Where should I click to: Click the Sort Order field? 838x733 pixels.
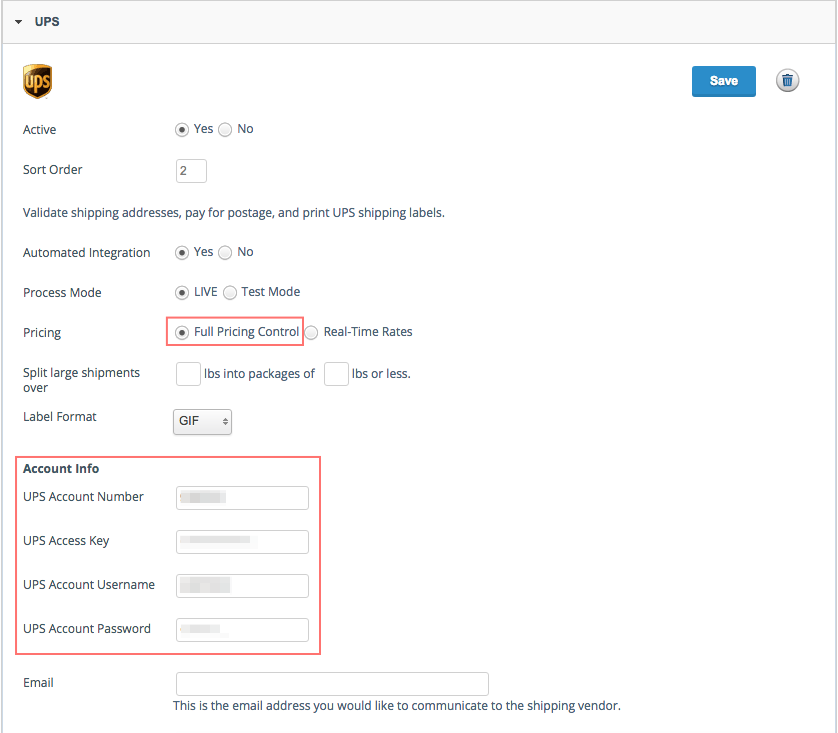(x=191, y=171)
